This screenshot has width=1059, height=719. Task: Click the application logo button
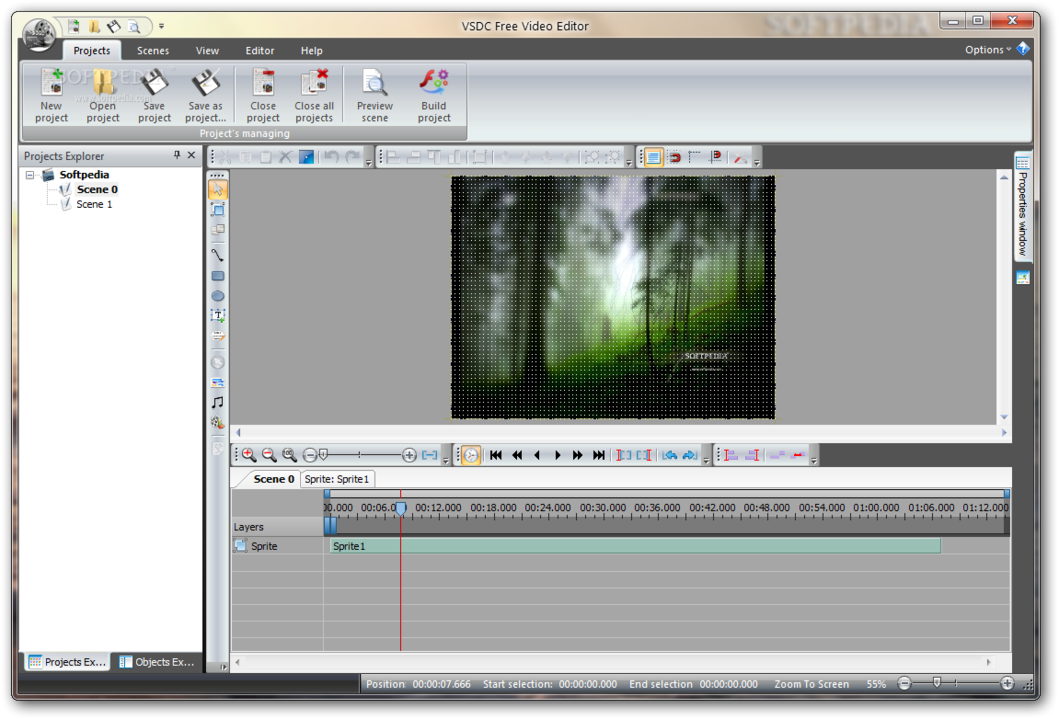tap(39, 33)
